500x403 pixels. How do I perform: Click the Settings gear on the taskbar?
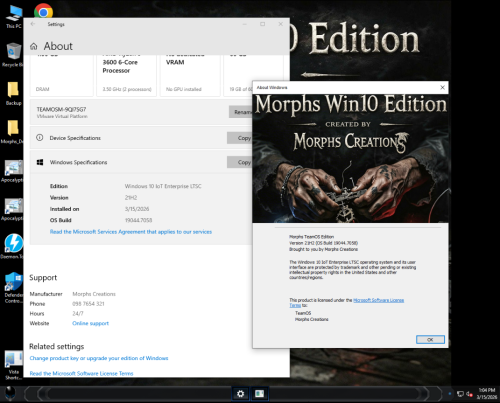[240, 394]
